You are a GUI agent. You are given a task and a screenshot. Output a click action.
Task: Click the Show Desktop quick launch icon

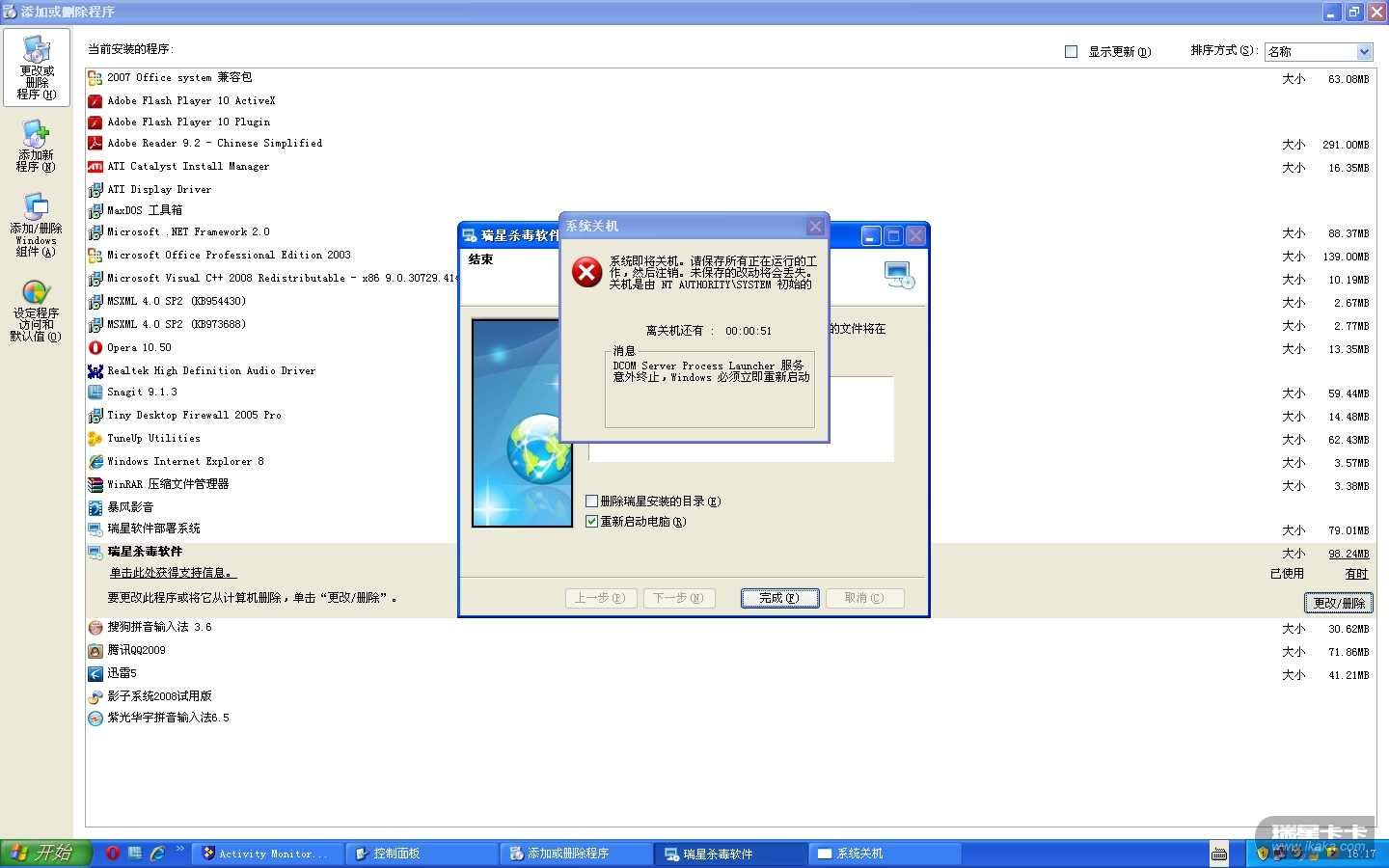[x=135, y=854]
